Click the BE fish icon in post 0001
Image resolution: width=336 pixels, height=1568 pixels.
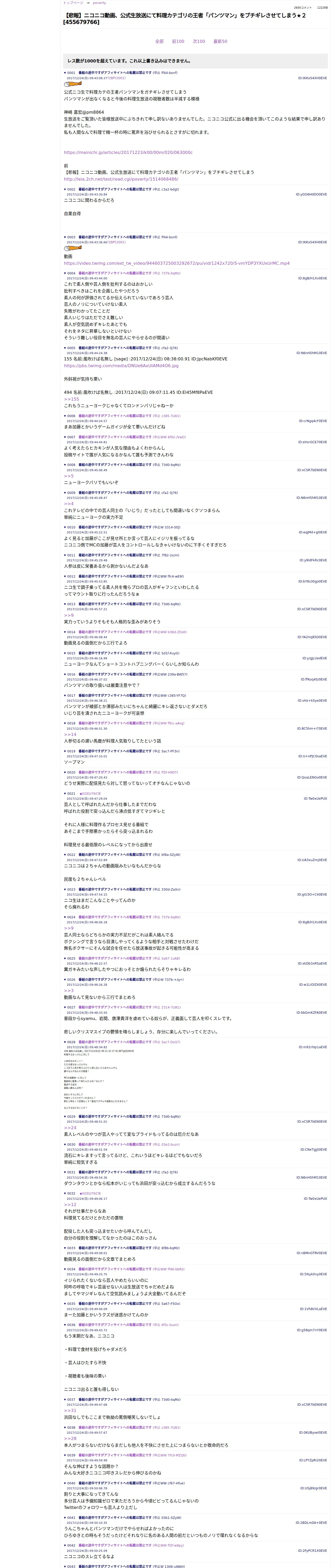72,84
